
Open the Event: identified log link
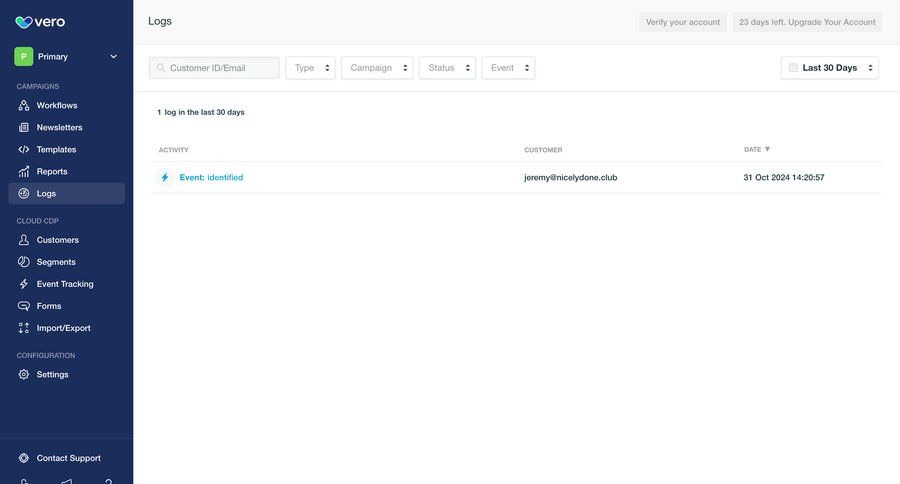coord(211,177)
